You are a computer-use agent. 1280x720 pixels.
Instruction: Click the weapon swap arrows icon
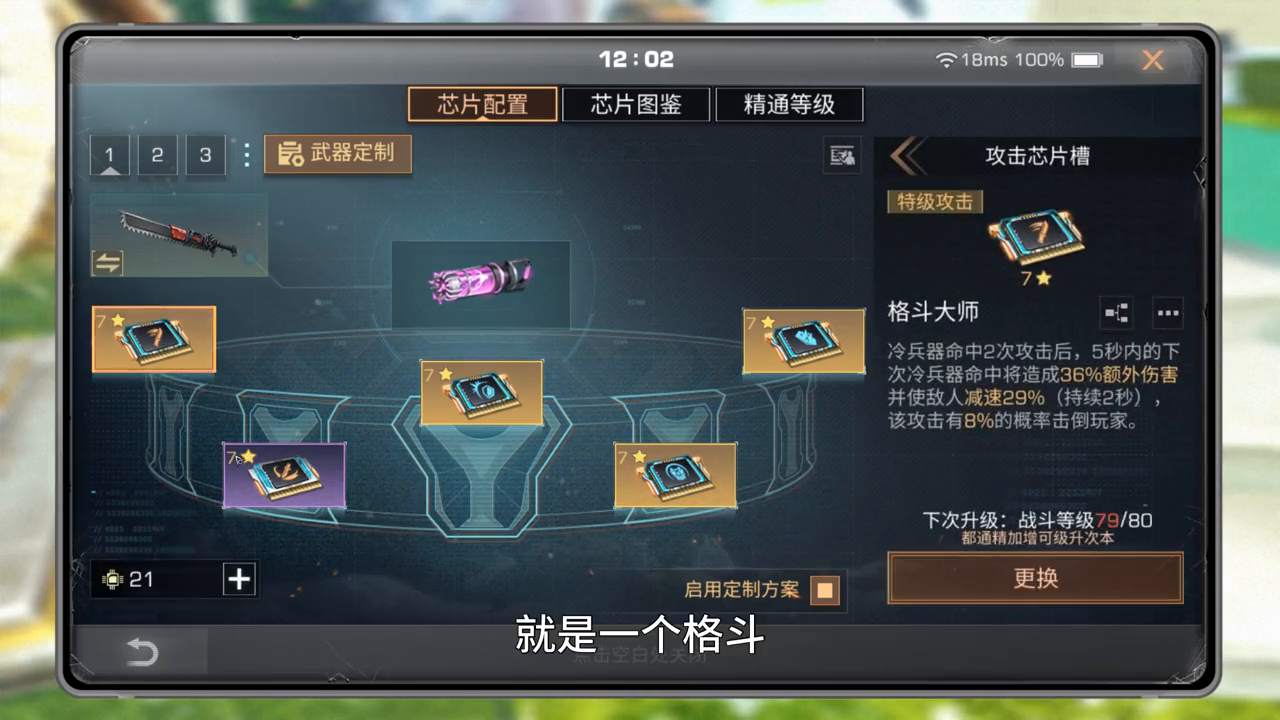point(107,262)
